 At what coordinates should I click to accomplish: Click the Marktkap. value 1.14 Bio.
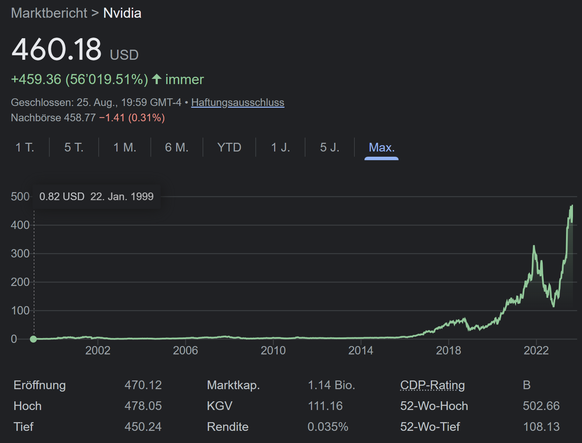[331, 385]
